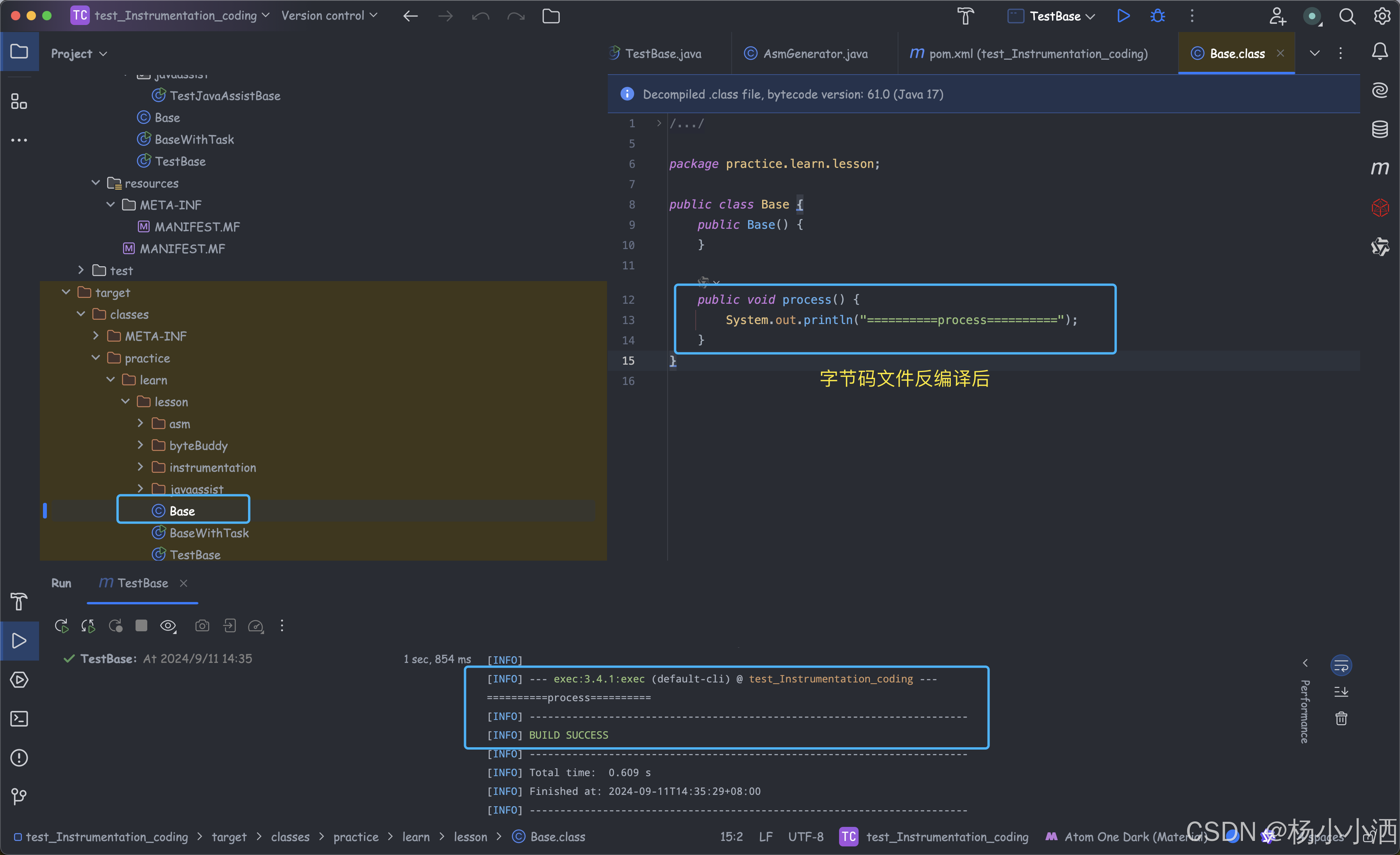Open the Structure tool window icon
The image size is (1400, 855).
point(19,102)
